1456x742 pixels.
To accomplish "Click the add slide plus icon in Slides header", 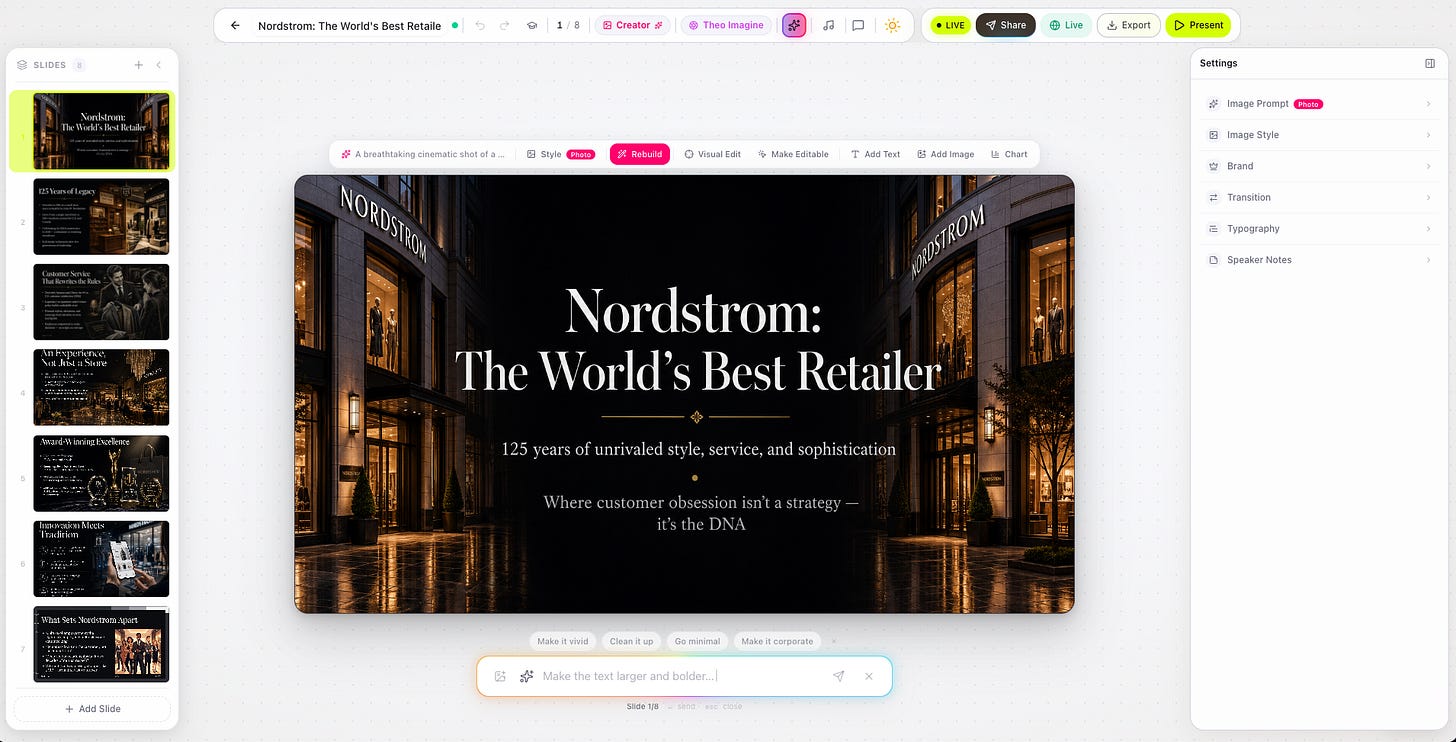I will (x=139, y=65).
